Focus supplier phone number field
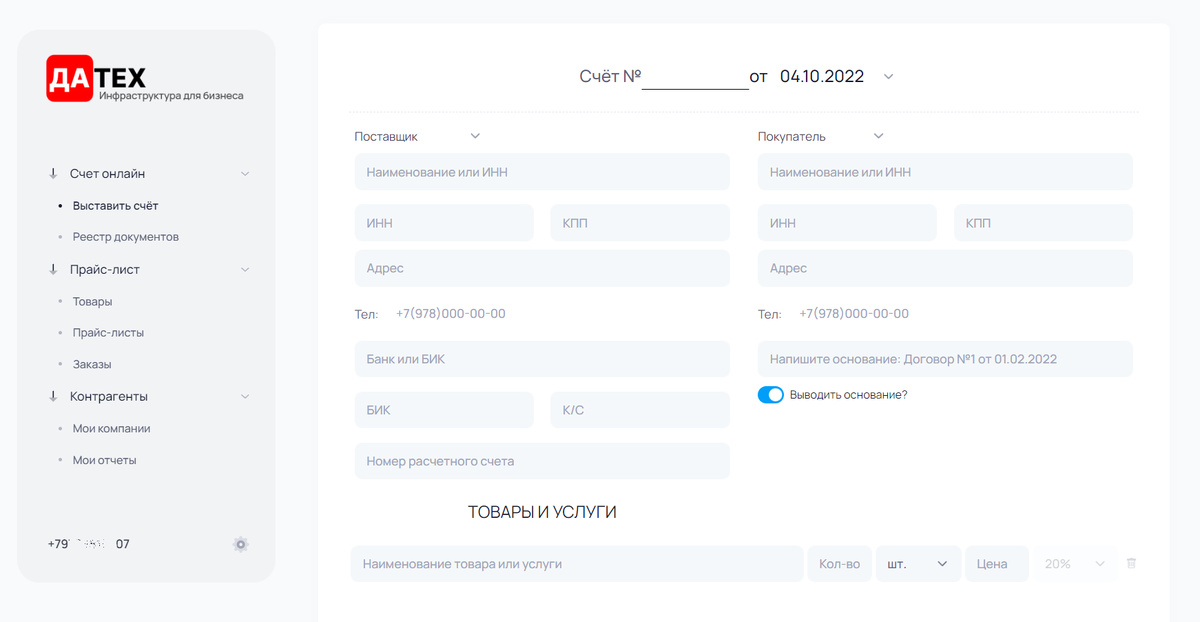The image size is (1200, 622). pyautogui.click(x=451, y=314)
